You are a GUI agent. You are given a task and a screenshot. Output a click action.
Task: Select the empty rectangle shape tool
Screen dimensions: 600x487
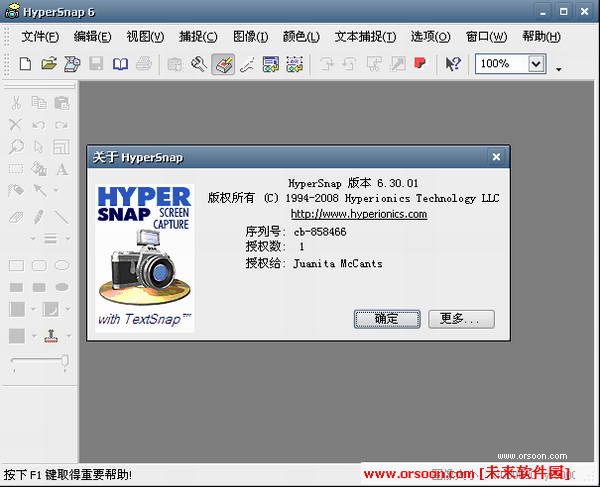(x=16, y=265)
